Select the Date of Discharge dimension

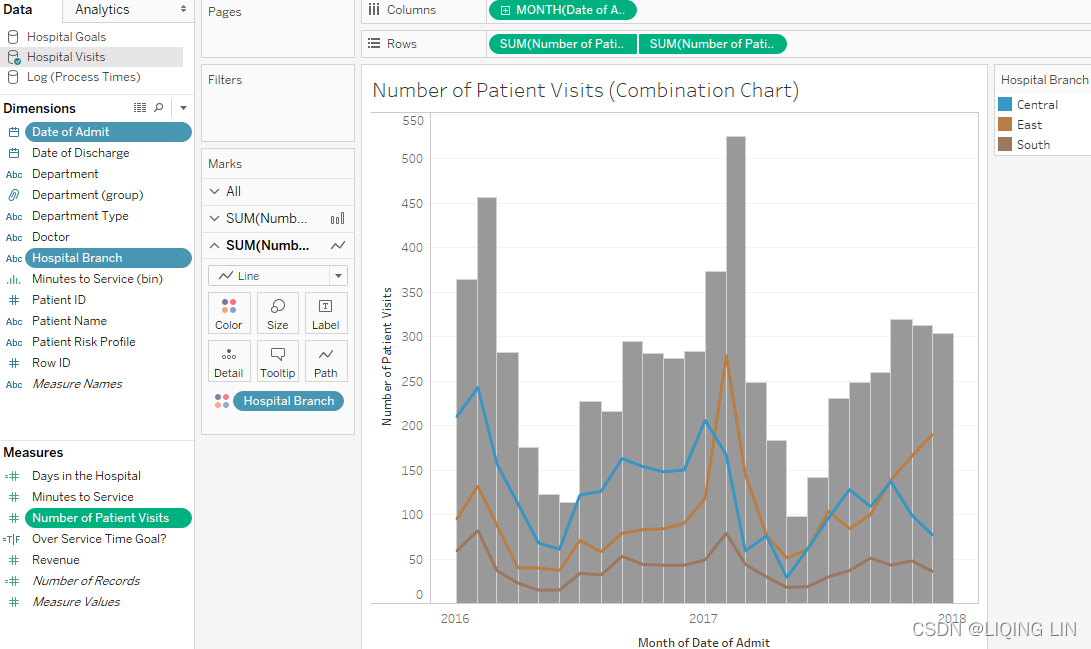click(81, 153)
